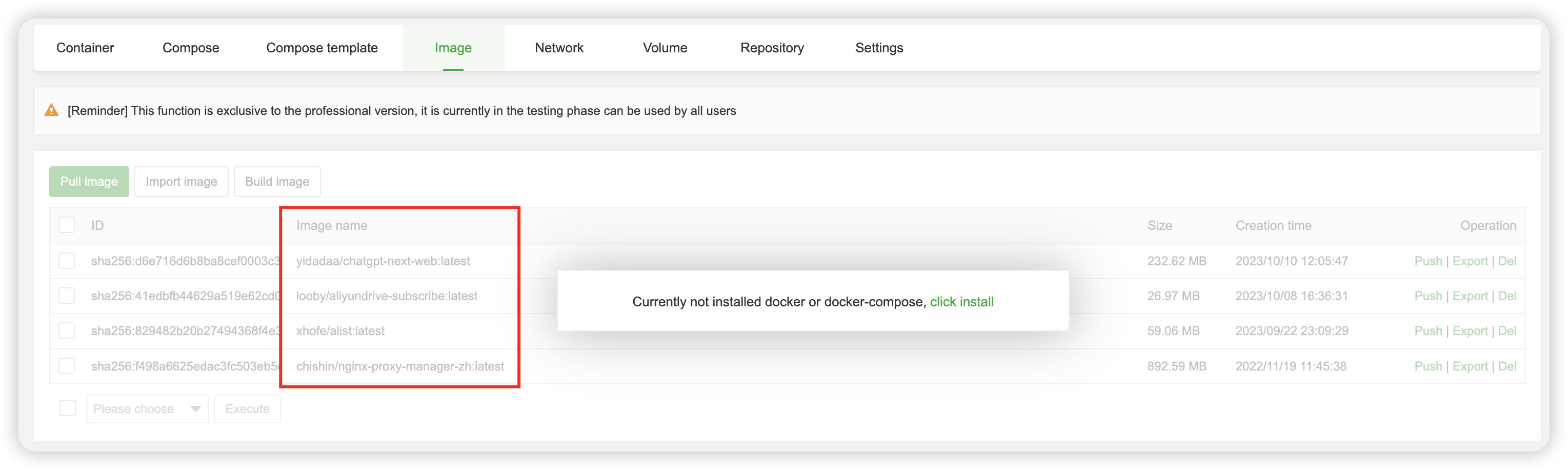The height and width of the screenshot is (470, 1568).
Task: Export the looby/aliyundrive-subscribe image
Action: pyautogui.click(x=1470, y=296)
